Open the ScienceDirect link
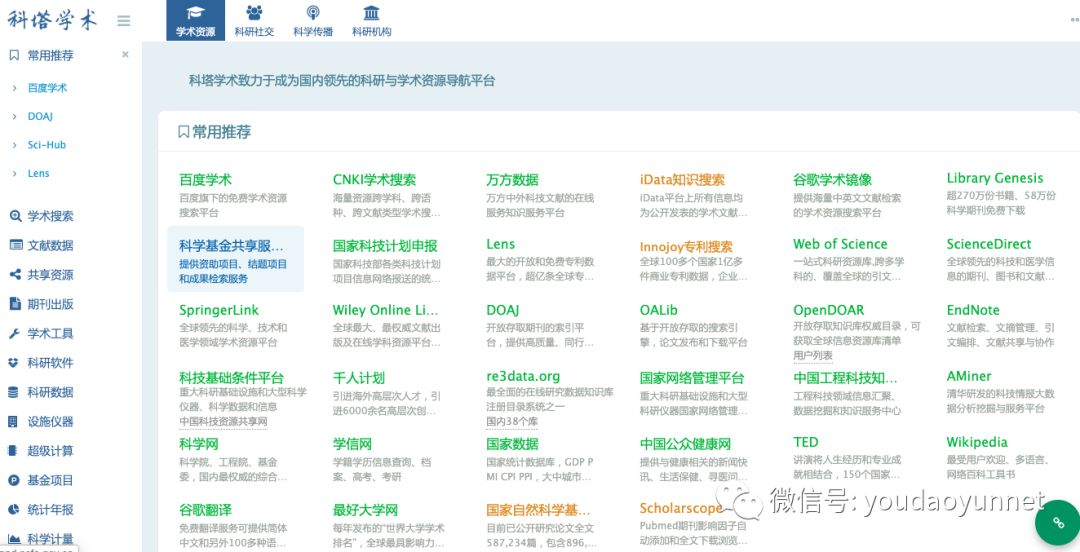1080x552 pixels. (988, 244)
